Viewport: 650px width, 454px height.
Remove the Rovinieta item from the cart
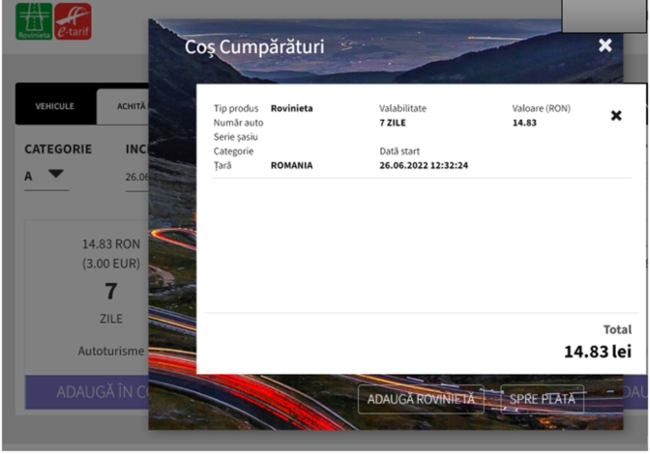click(616, 116)
